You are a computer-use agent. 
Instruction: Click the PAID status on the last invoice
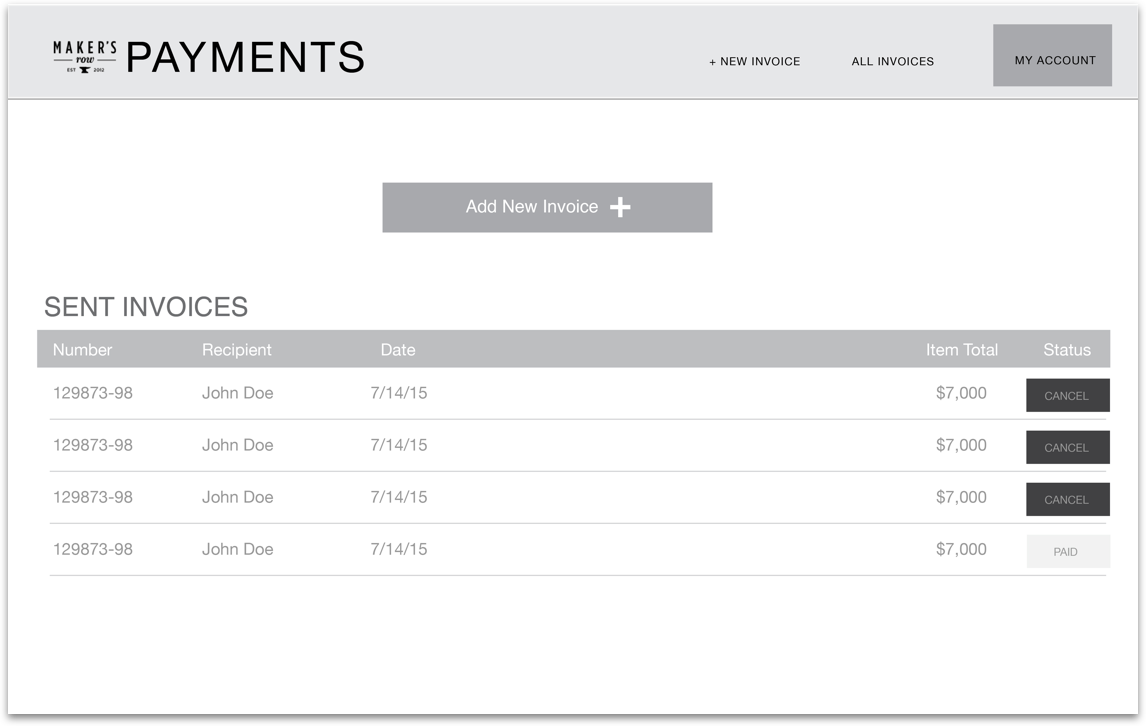pos(1067,551)
